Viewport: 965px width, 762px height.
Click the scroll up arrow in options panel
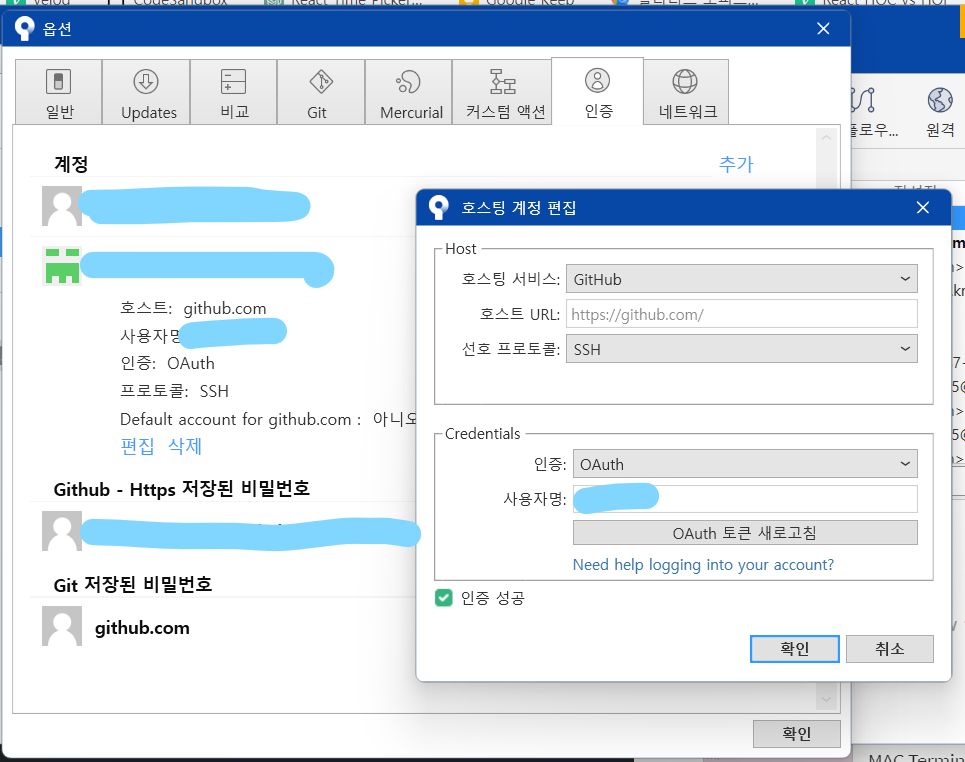click(x=826, y=138)
